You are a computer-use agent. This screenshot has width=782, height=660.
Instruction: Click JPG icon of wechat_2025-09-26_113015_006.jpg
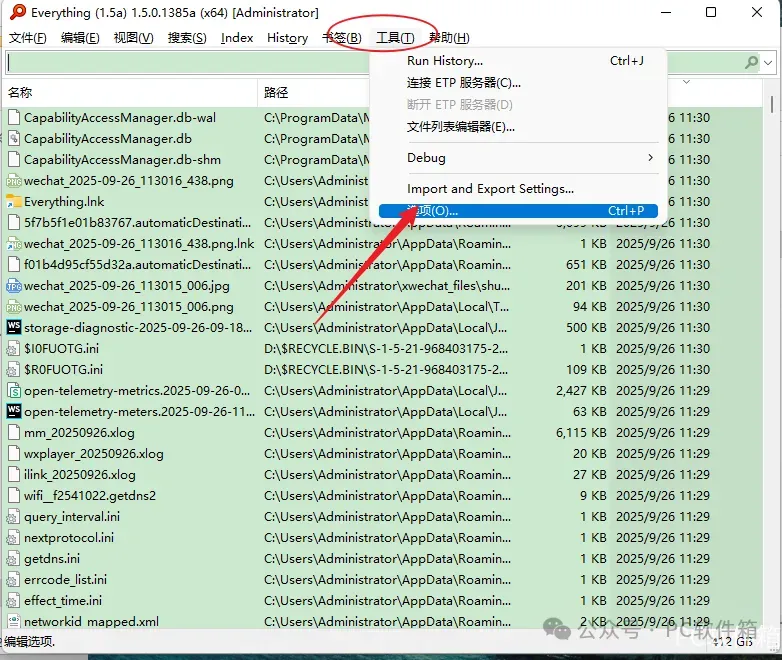coord(14,286)
